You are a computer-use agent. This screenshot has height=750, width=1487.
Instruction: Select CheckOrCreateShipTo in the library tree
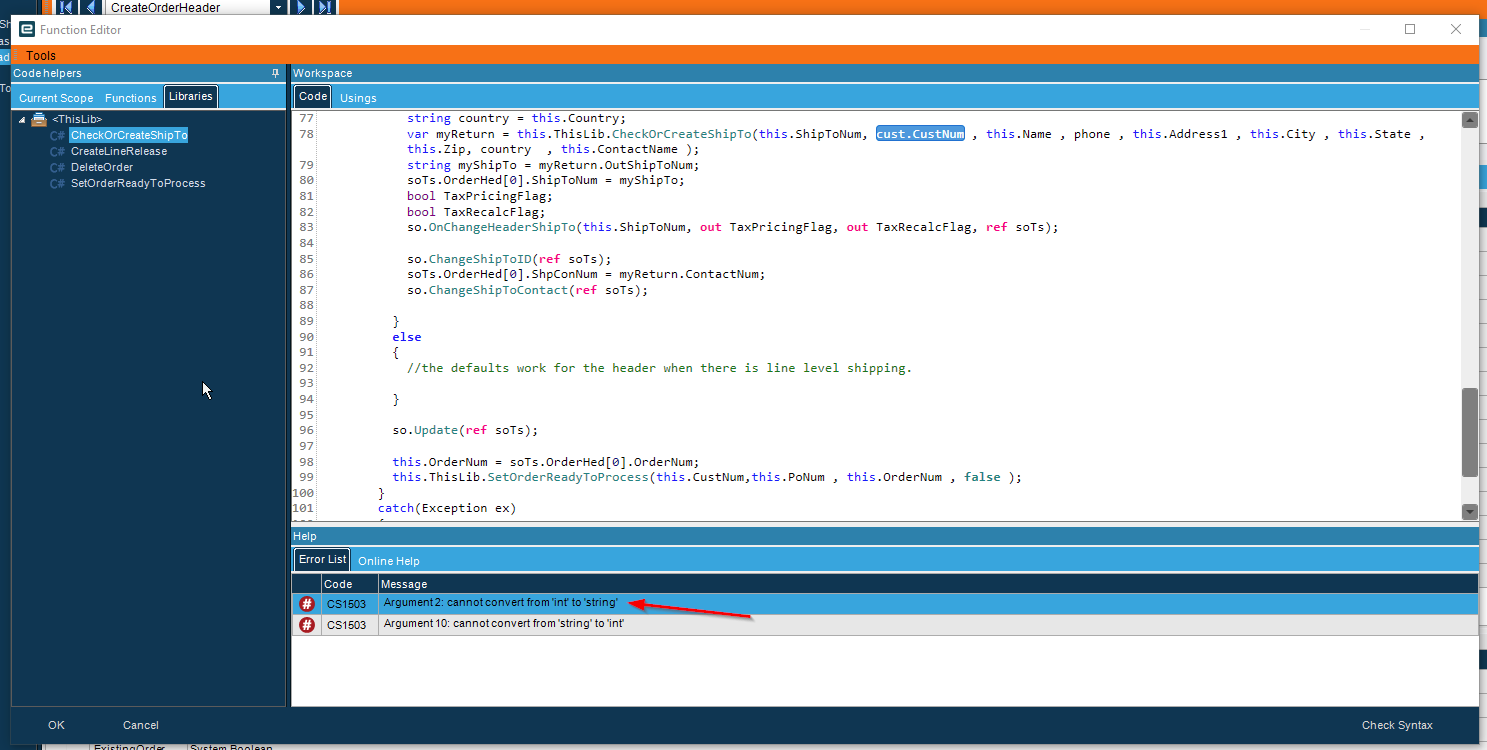129,135
